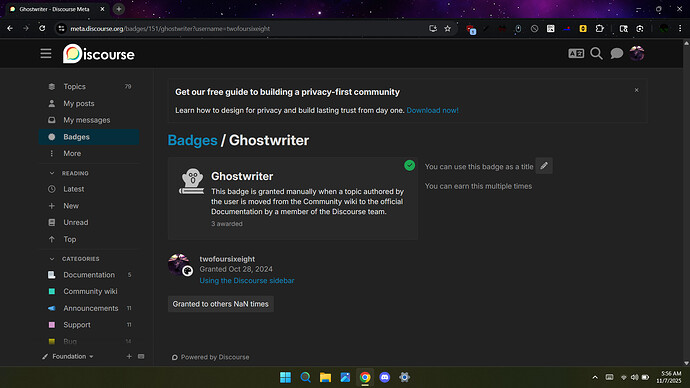The width and height of the screenshot is (690, 388).
Task: Close the Ghostwriter - Discourse Meta tab
Action: [x=102, y=9]
